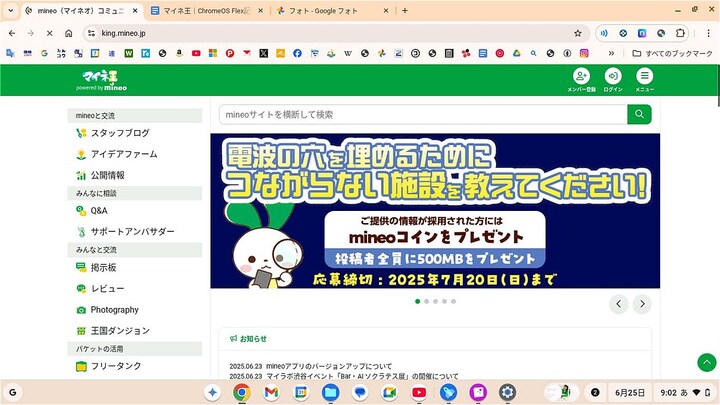Open Photography in the sidebar
Viewport: 720px width, 405px height.
coord(107,309)
